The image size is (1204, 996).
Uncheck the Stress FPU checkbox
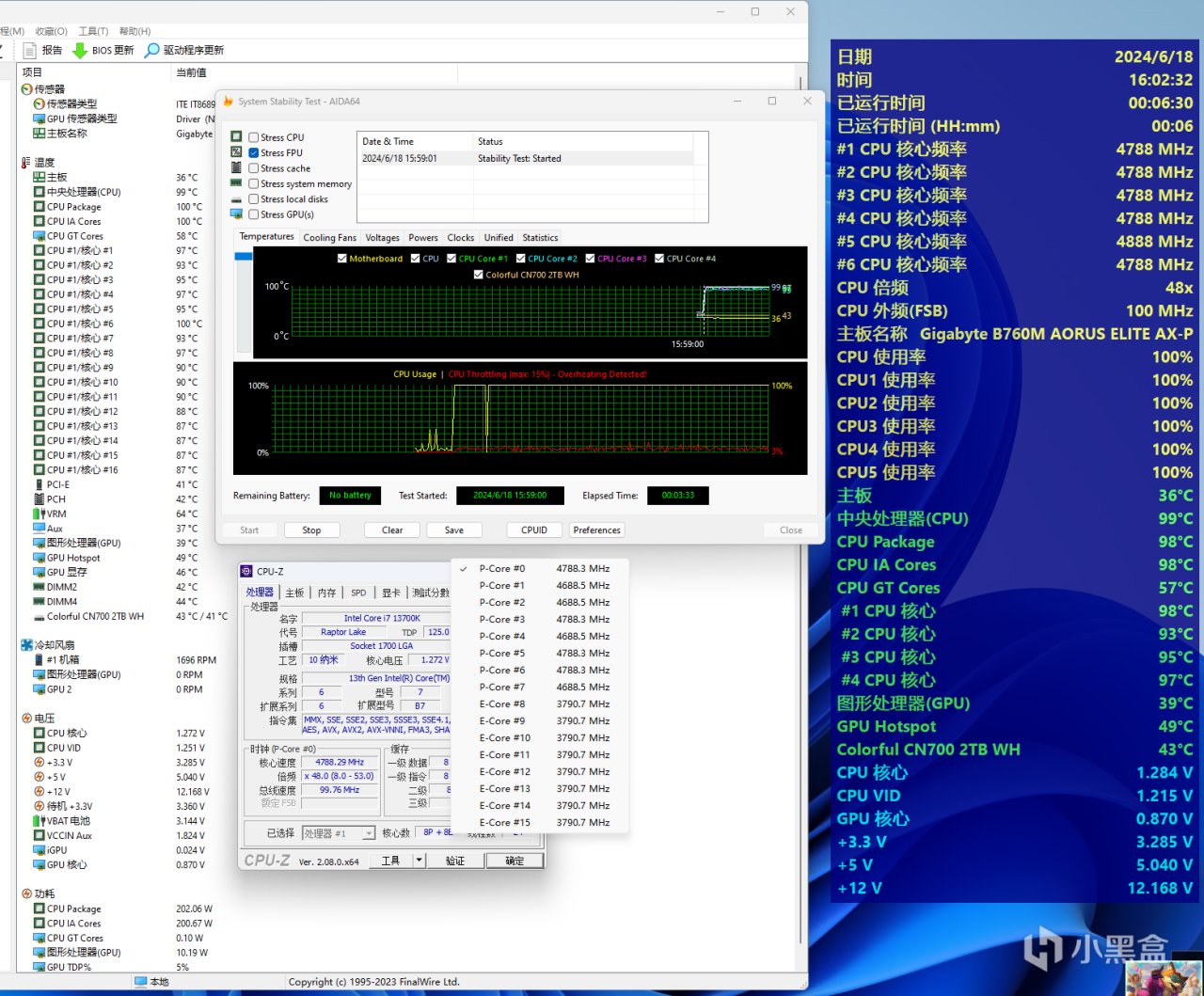(253, 152)
